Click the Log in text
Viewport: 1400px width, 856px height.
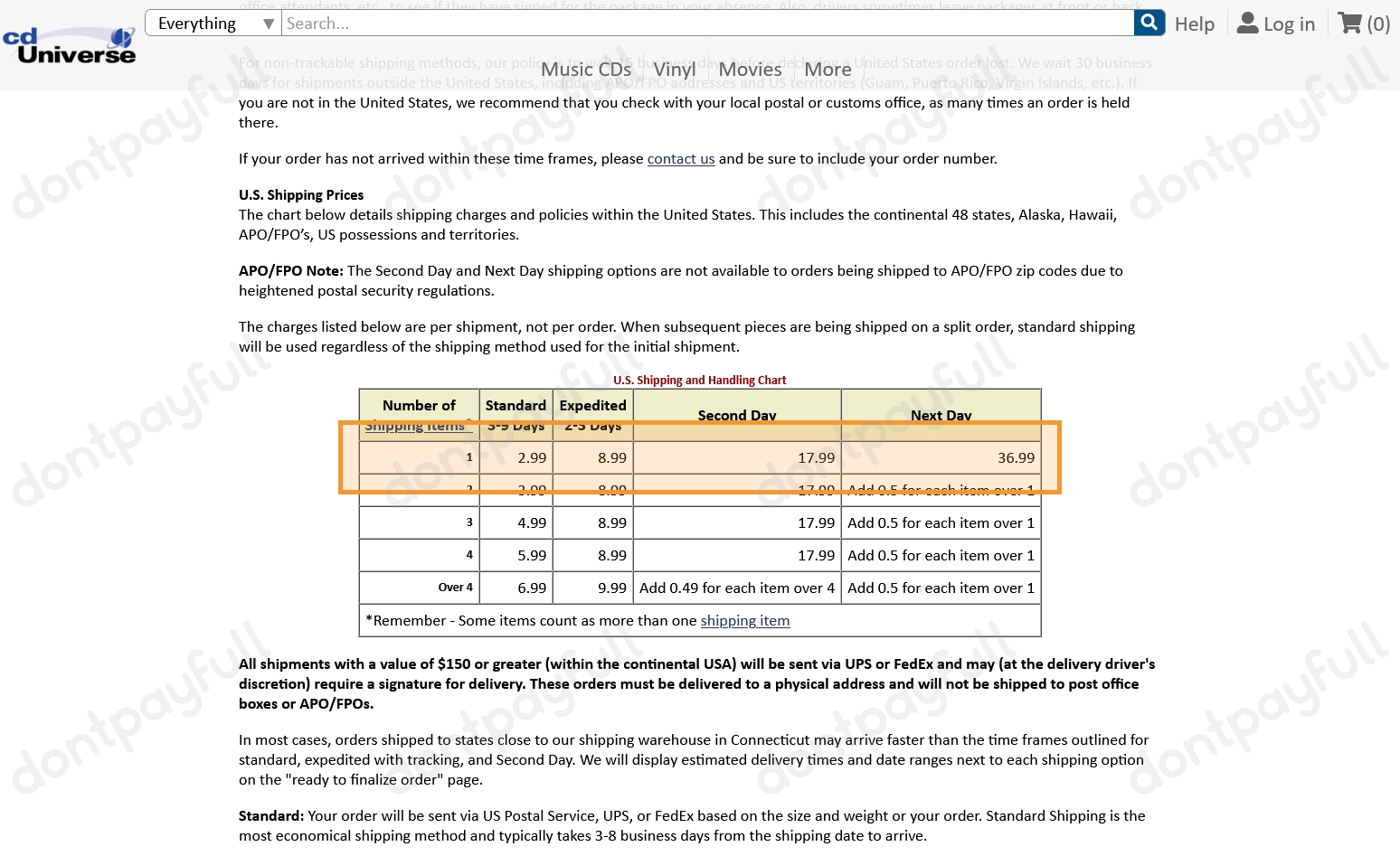tap(1289, 24)
